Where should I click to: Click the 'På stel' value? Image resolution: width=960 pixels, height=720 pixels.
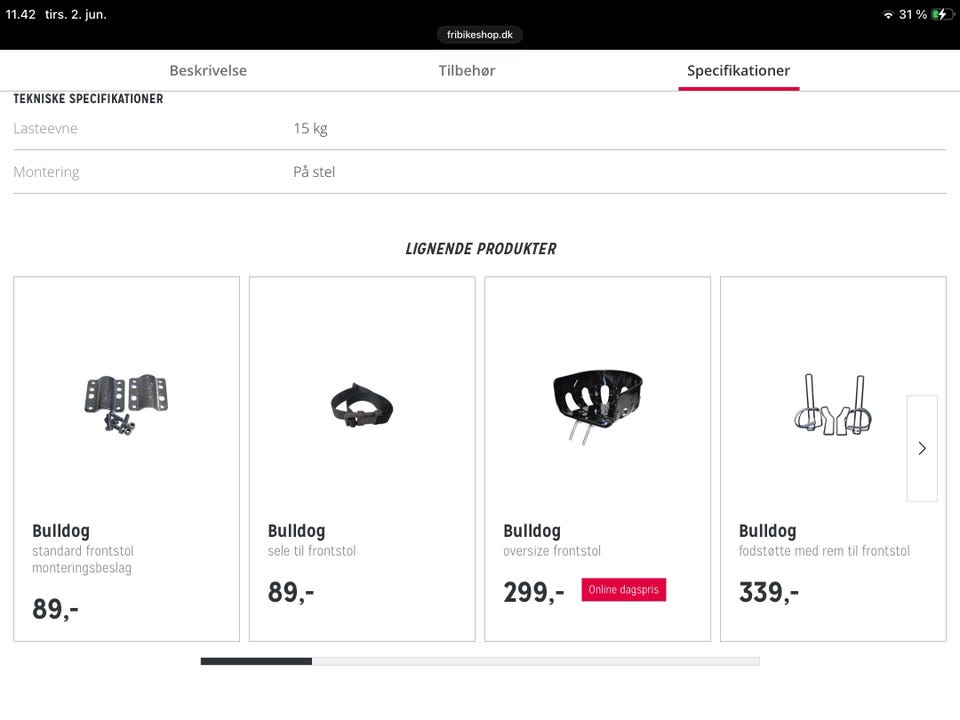pyautogui.click(x=314, y=172)
